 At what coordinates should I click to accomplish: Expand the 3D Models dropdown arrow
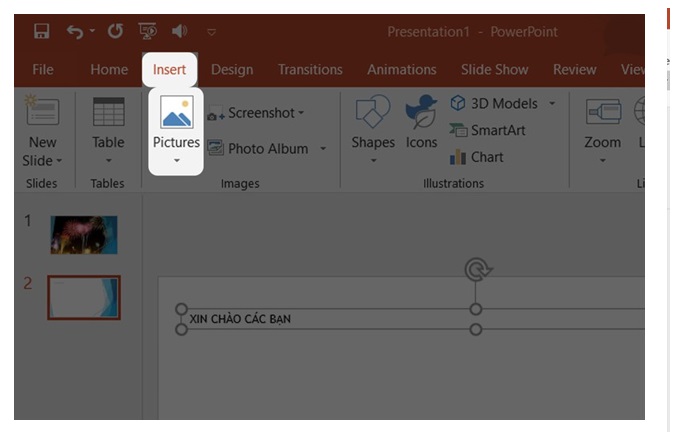(x=551, y=103)
